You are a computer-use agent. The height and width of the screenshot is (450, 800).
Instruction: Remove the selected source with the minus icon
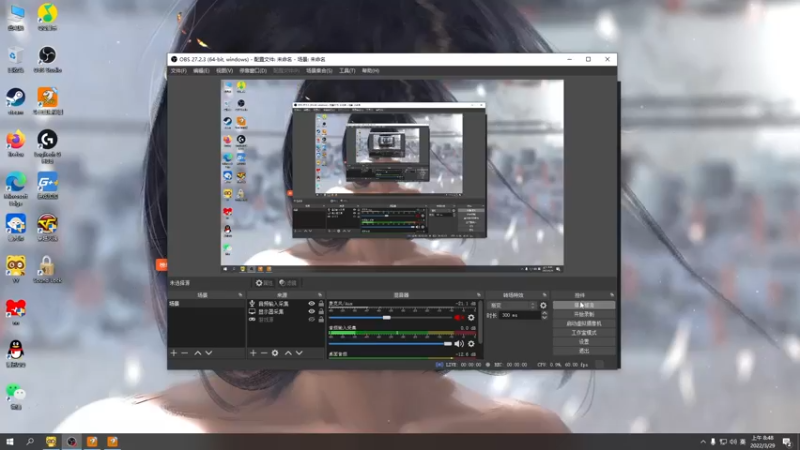pos(264,353)
